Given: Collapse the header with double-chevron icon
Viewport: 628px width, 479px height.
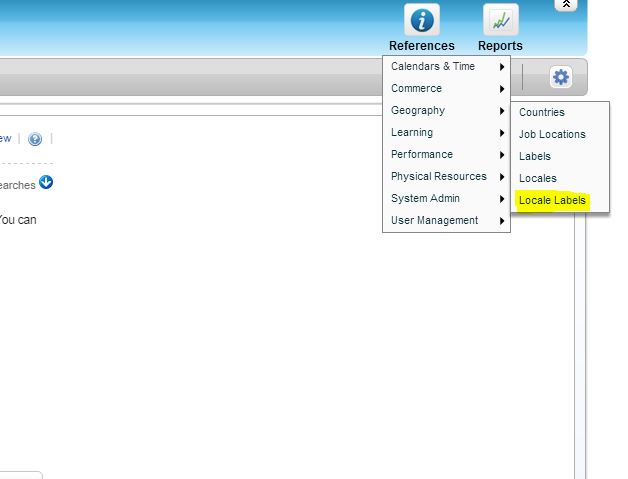Looking at the screenshot, I should [566, 4].
